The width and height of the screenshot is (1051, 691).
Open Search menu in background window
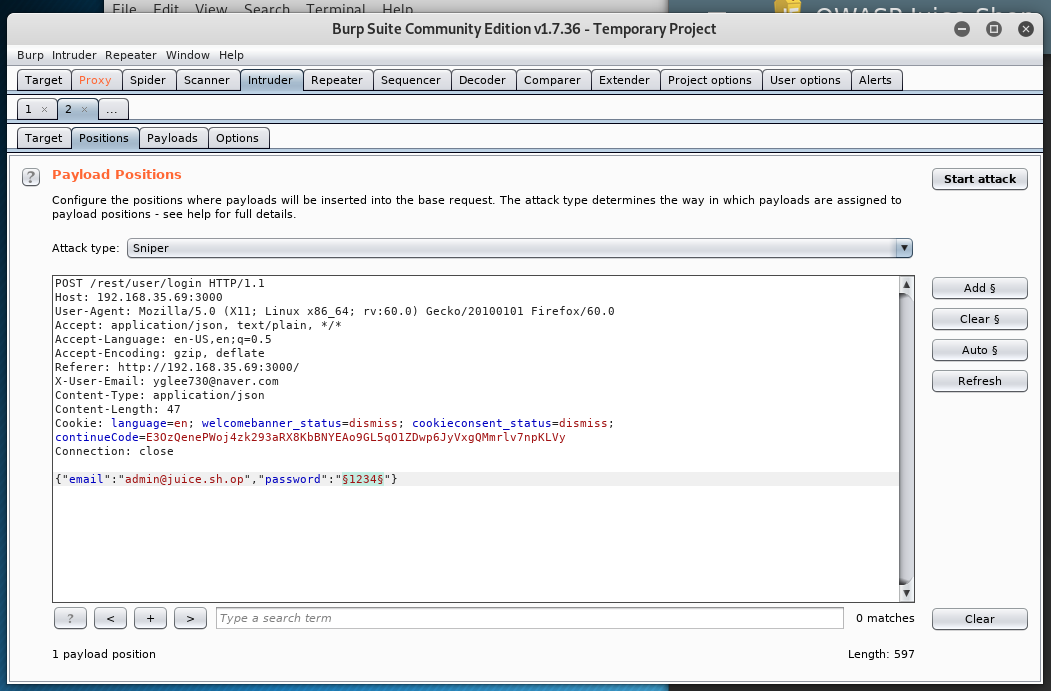(267, 9)
